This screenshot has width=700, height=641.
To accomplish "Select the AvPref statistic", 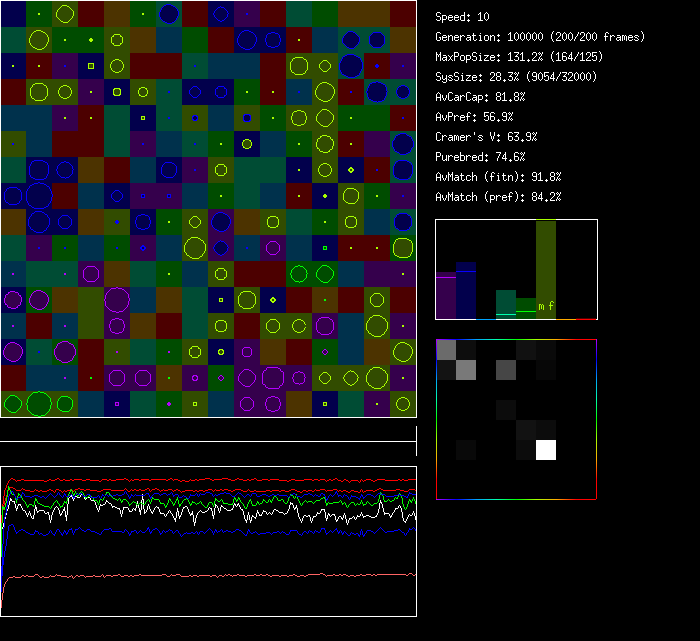I will pos(474,117).
